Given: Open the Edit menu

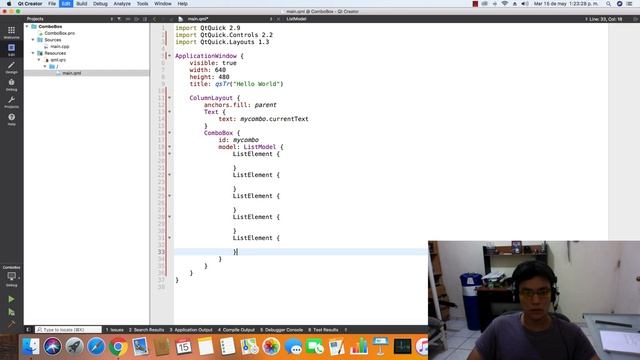Looking at the screenshot, I should [66, 4].
